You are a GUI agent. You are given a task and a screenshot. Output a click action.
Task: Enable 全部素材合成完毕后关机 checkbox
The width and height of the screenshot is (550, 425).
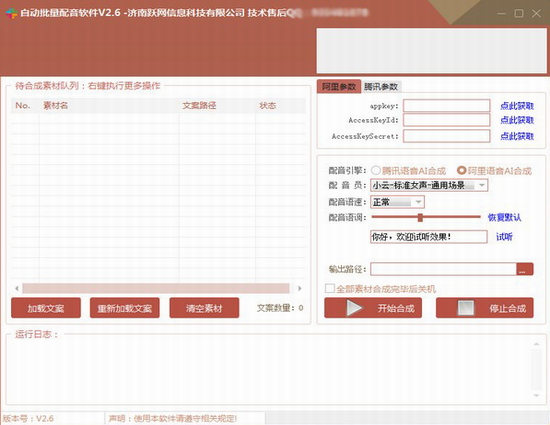click(x=330, y=289)
